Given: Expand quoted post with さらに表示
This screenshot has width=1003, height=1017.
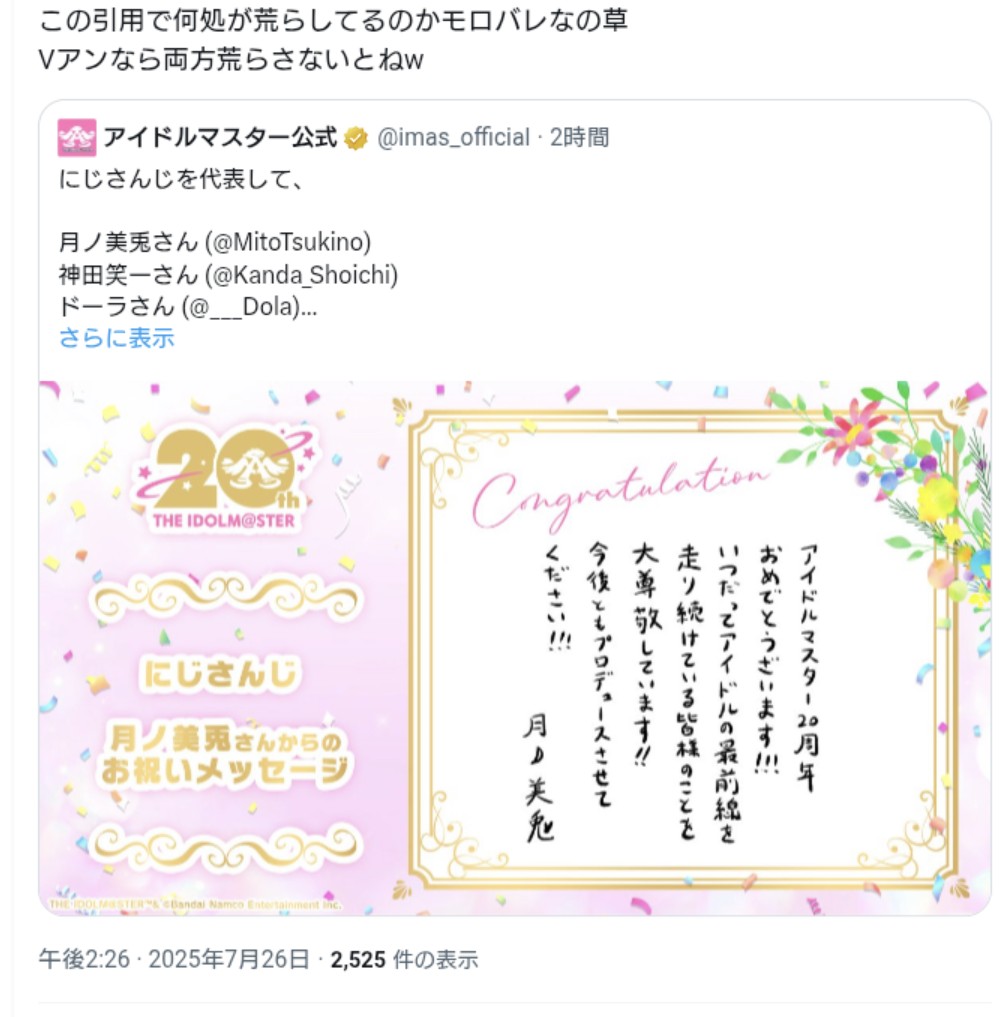Looking at the screenshot, I should click(x=117, y=338).
